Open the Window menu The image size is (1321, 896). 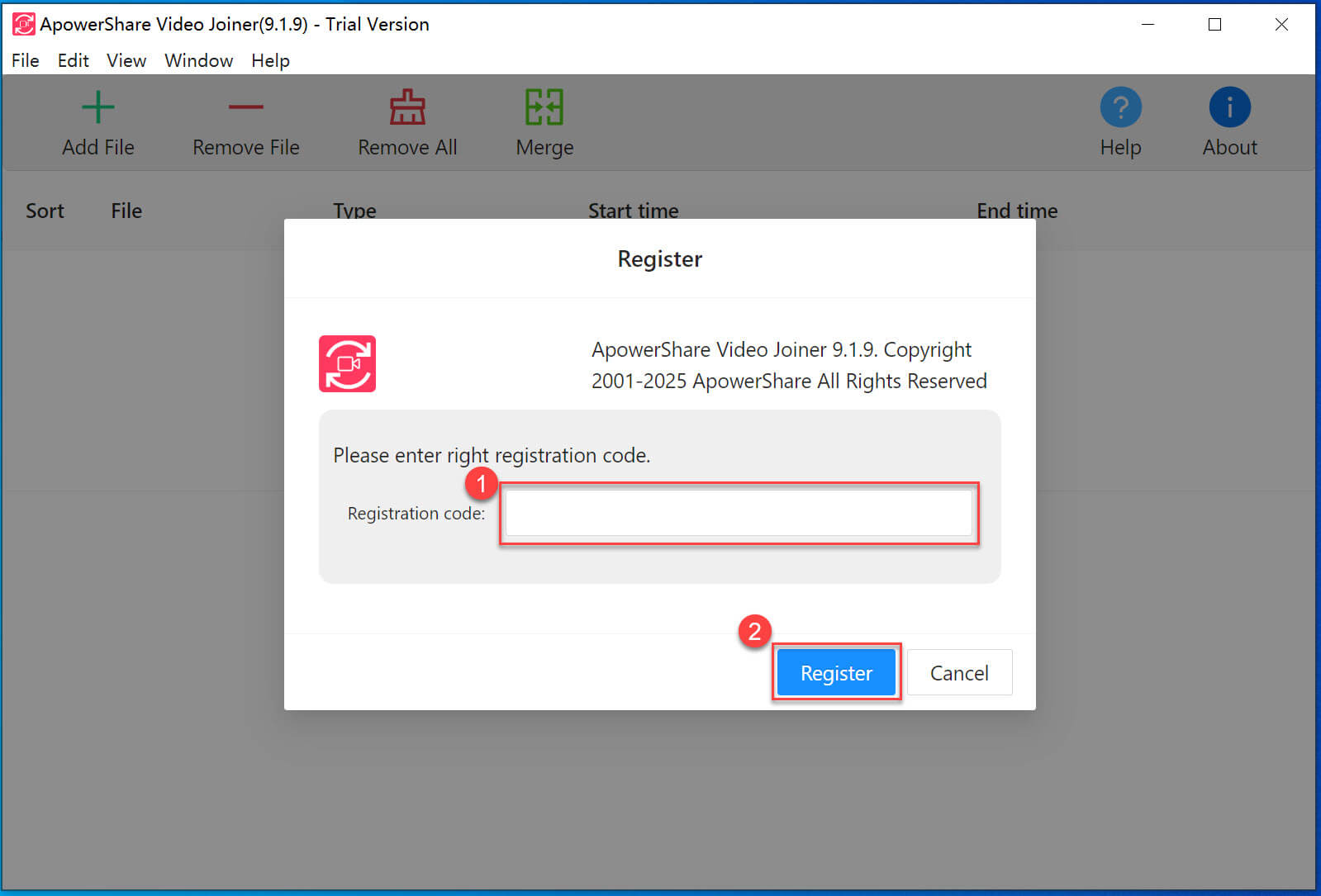coord(198,60)
